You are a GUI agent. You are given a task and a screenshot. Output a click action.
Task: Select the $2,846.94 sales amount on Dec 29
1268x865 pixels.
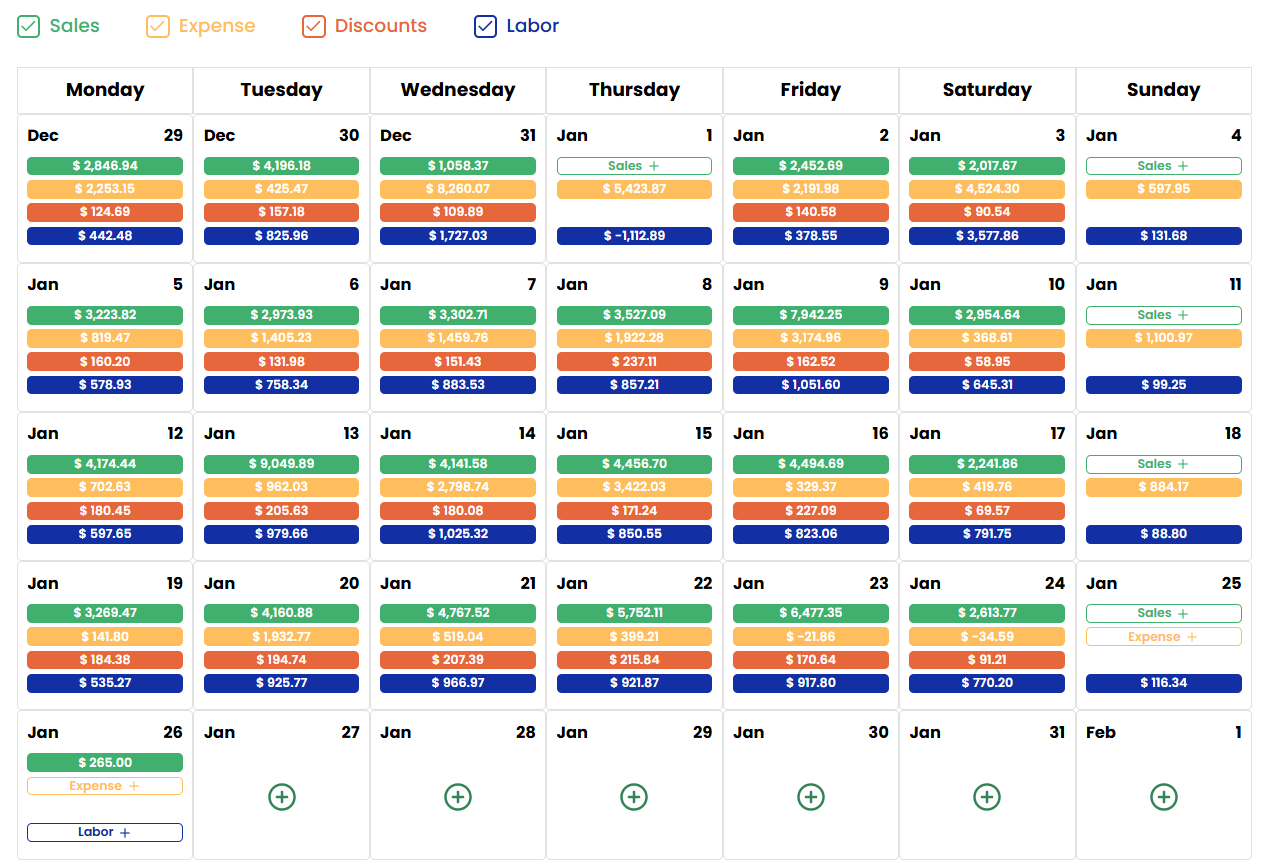point(104,165)
